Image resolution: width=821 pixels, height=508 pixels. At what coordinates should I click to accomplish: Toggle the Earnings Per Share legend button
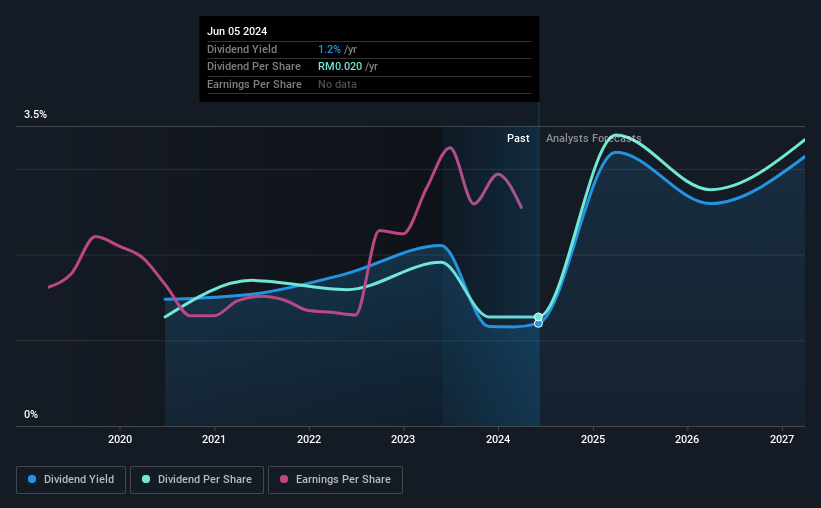coord(335,480)
